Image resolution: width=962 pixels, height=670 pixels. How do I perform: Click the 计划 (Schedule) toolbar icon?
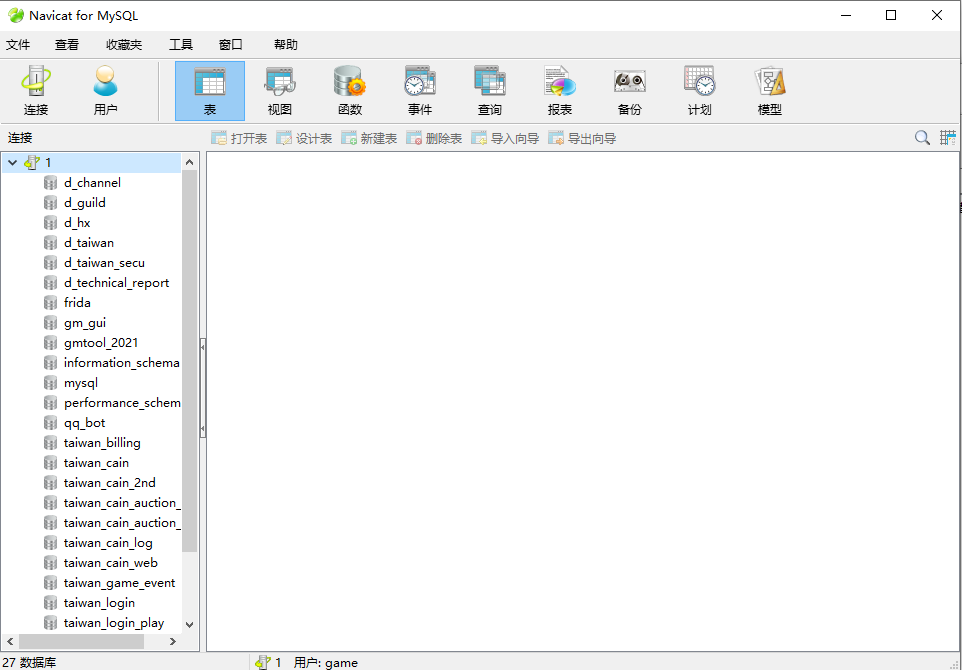click(x=699, y=91)
